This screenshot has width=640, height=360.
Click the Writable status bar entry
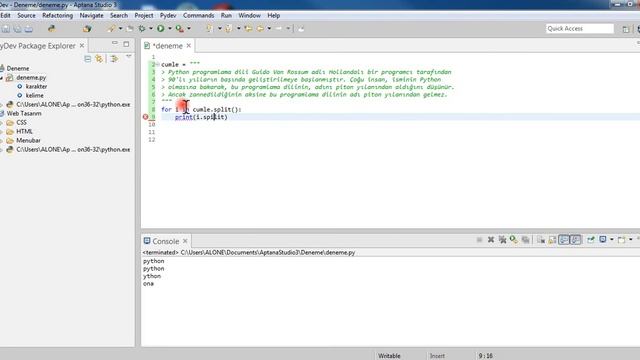pos(389,356)
